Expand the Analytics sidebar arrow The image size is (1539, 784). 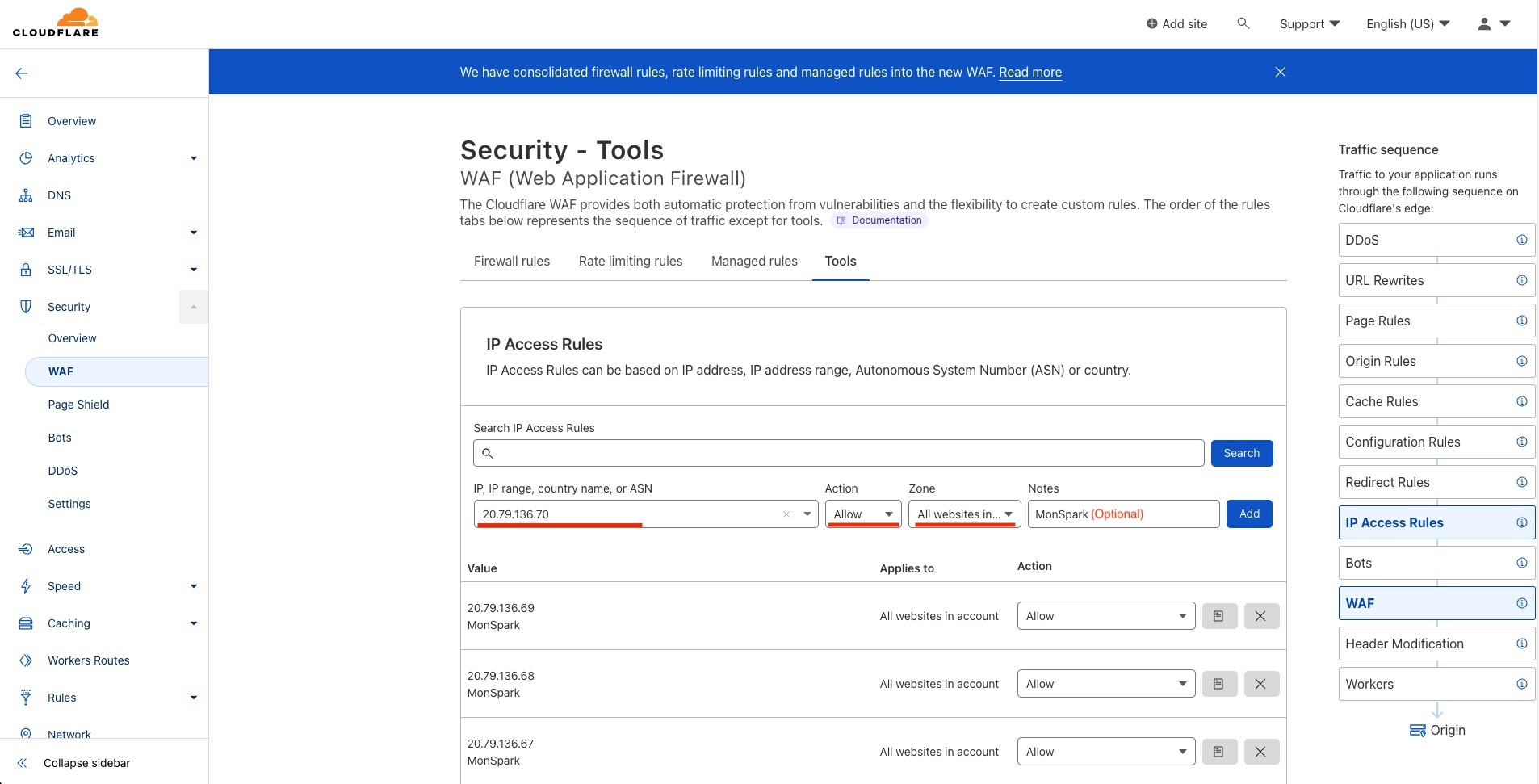tap(194, 158)
